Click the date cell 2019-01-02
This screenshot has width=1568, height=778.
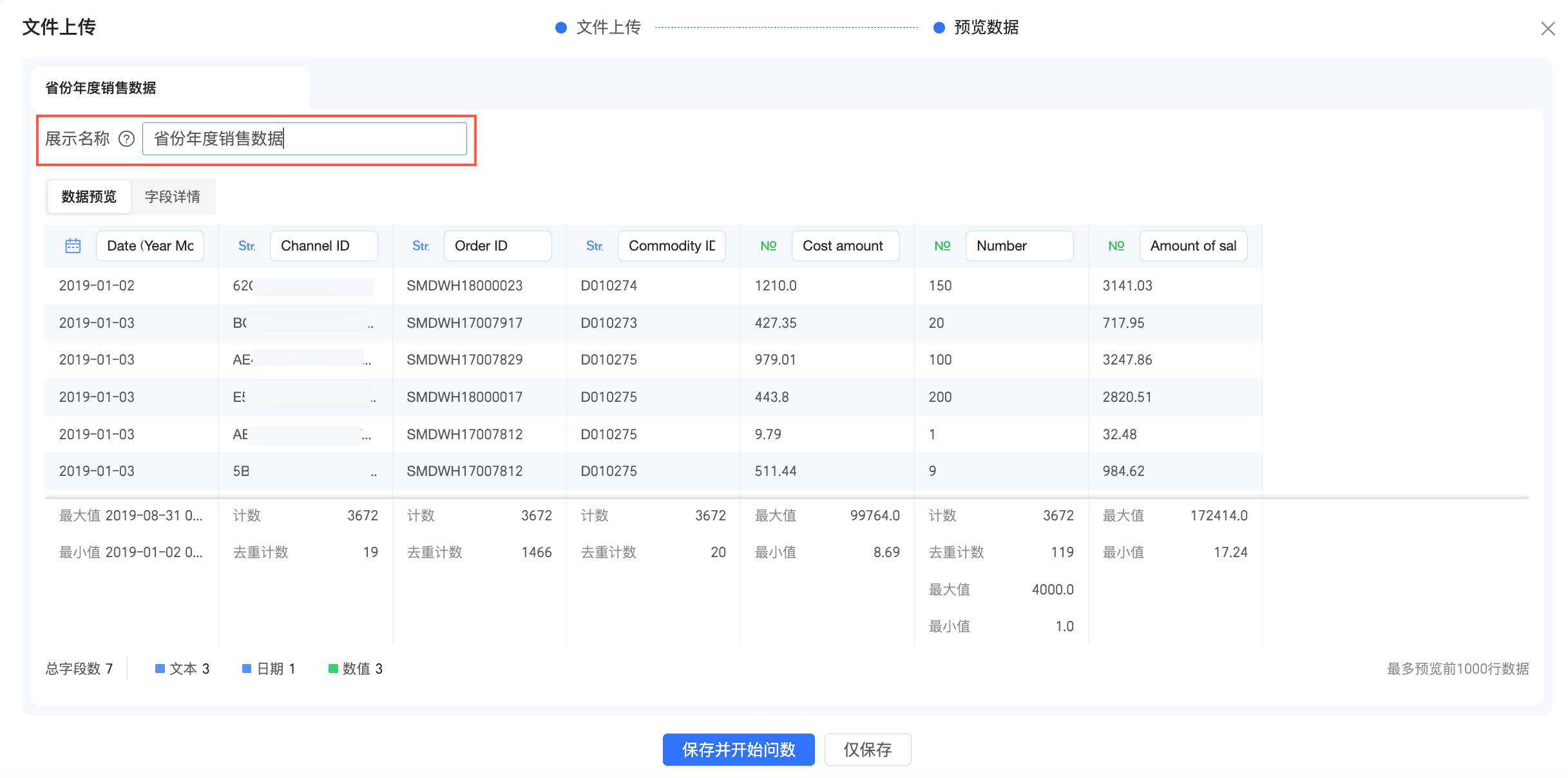click(97, 286)
